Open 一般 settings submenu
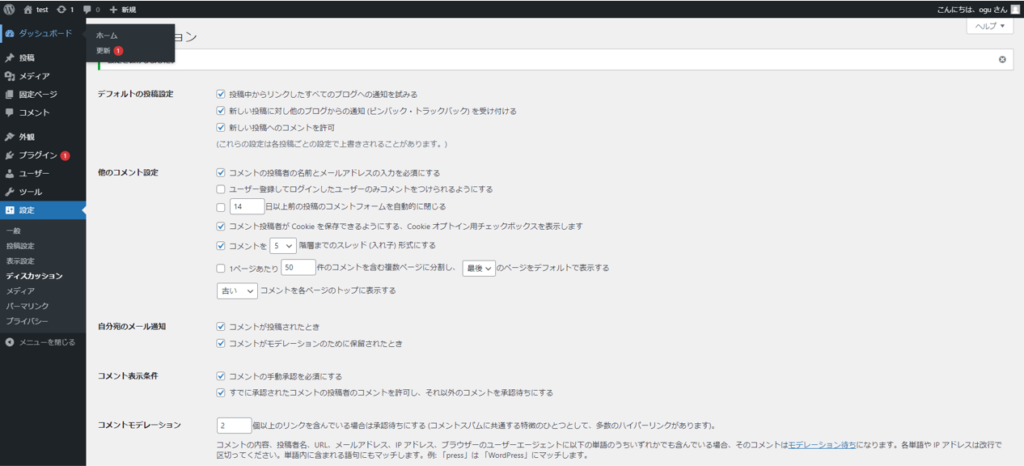1024x466 pixels. (x=13, y=231)
